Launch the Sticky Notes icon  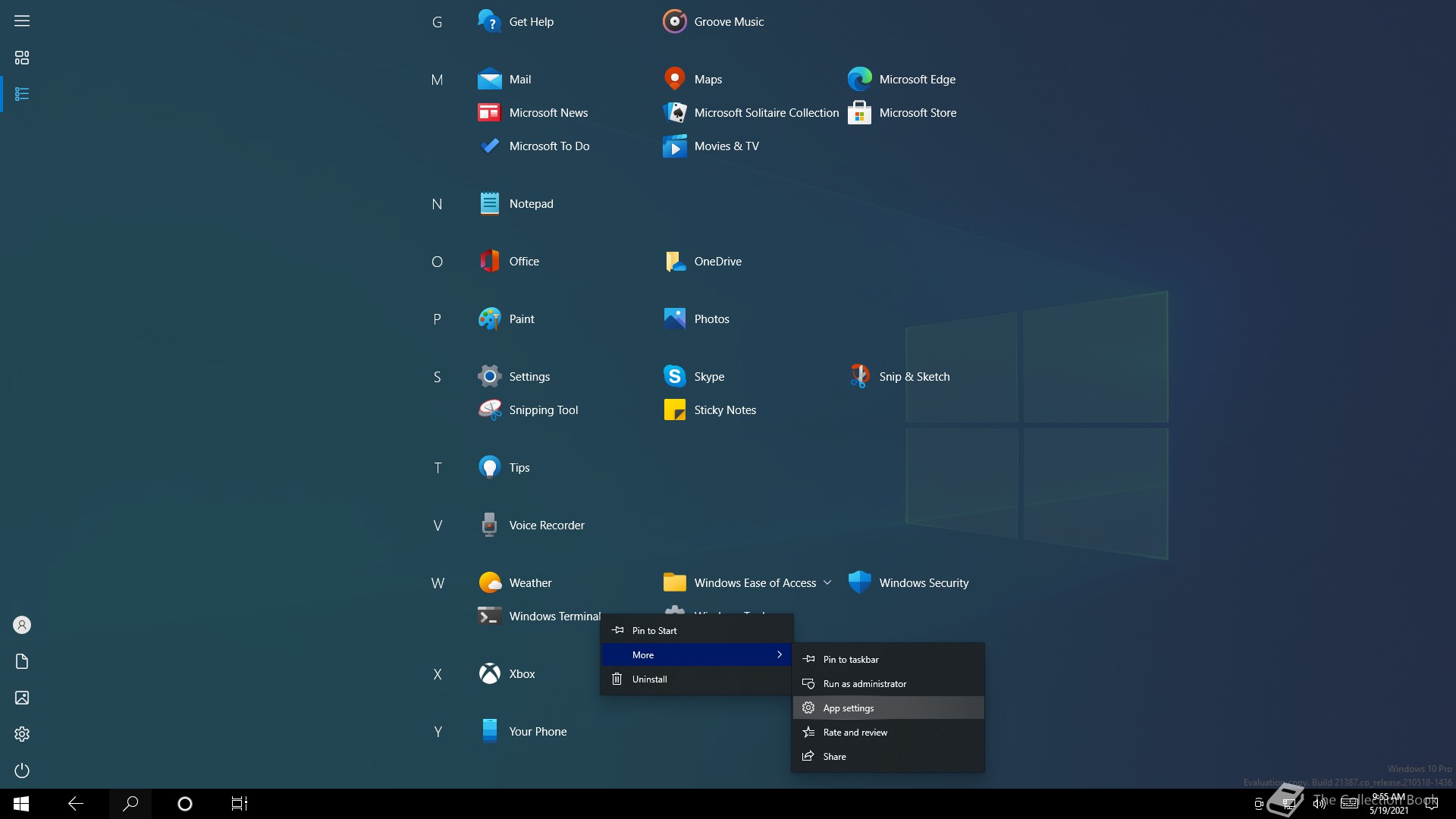pos(674,409)
